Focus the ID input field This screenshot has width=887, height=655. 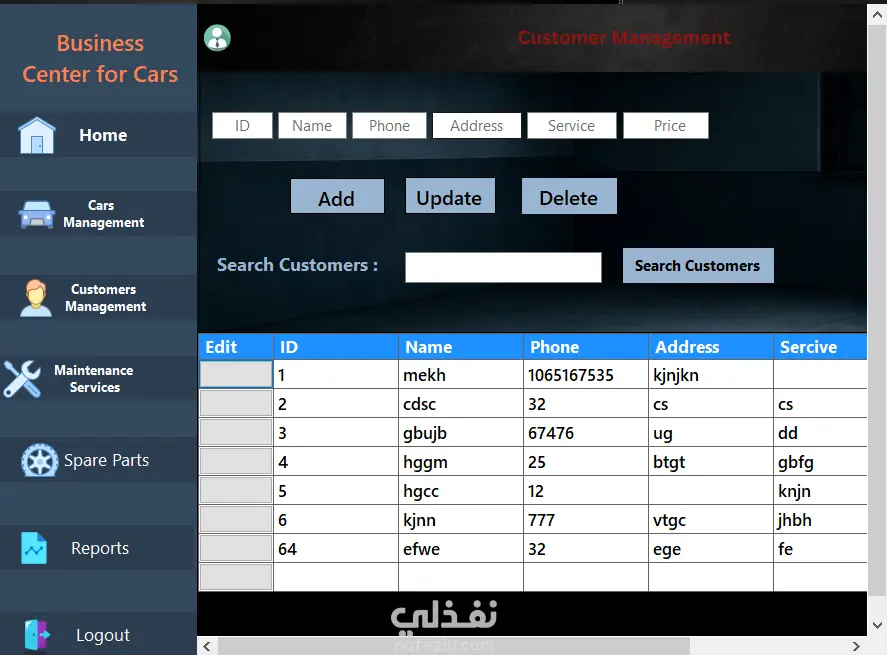tap(242, 126)
